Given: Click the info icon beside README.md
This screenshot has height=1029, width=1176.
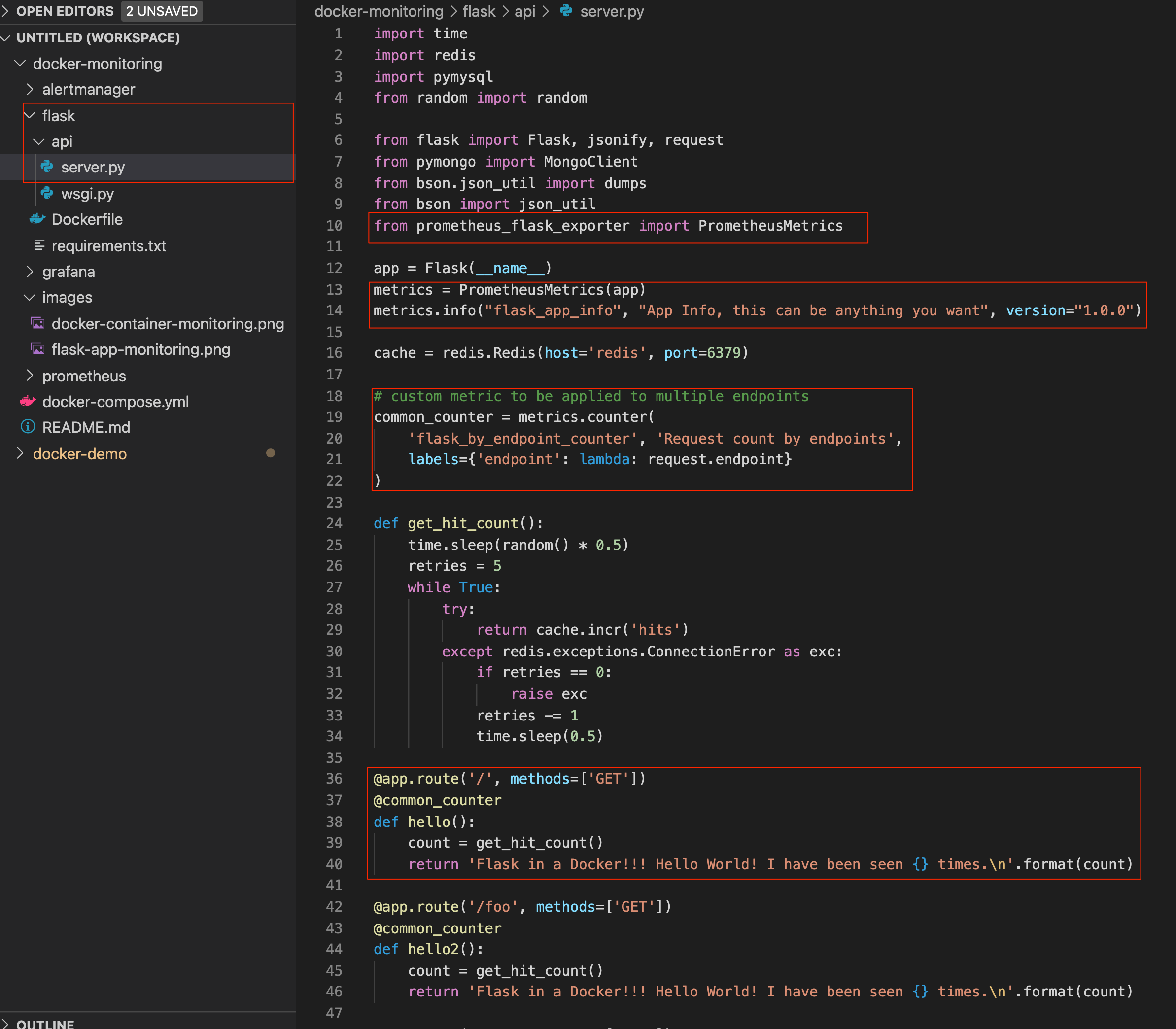Looking at the screenshot, I should point(28,427).
